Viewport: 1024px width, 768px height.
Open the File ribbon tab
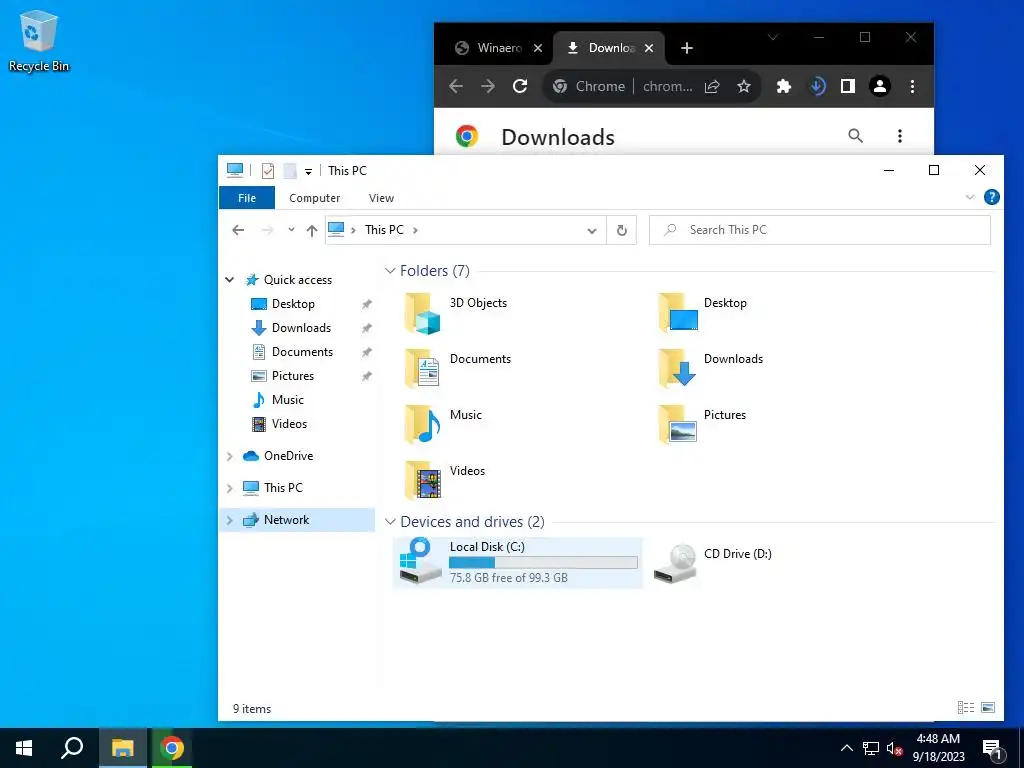[247, 198]
